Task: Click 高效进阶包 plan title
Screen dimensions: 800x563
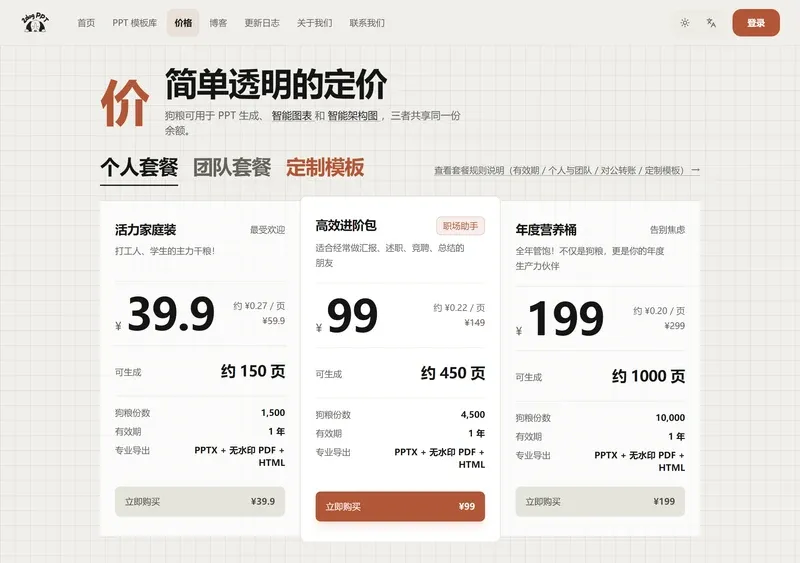Action: (346, 226)
